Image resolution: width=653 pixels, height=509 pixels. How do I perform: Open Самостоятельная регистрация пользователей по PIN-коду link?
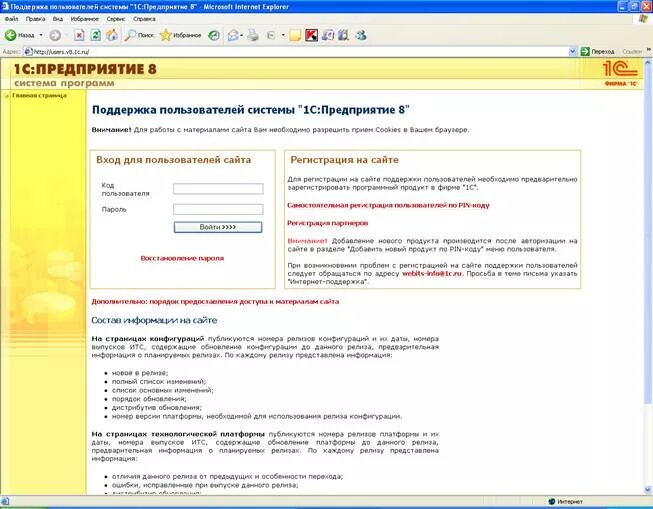click(x=388, y=205)
